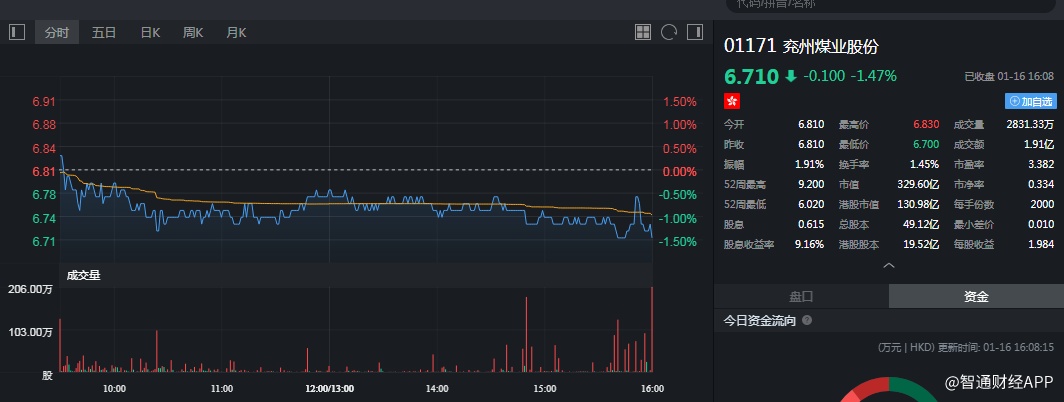Image resolution: width=1064 pixels, height=402 pixels.
Task: Open the multi-chart grid layout icon
Action: (643, 32)
